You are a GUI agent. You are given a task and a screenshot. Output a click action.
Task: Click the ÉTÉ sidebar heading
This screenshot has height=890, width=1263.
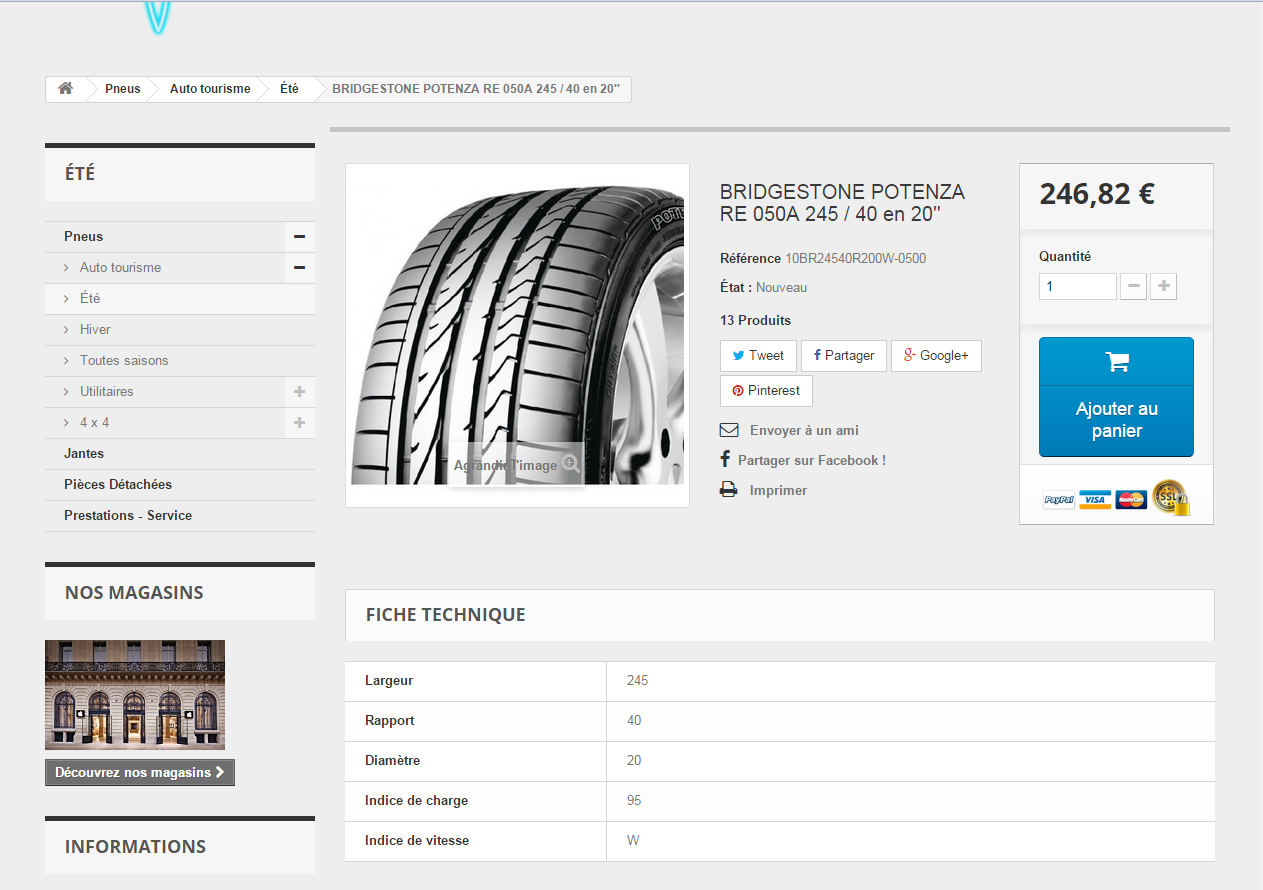tap(80, 174)
